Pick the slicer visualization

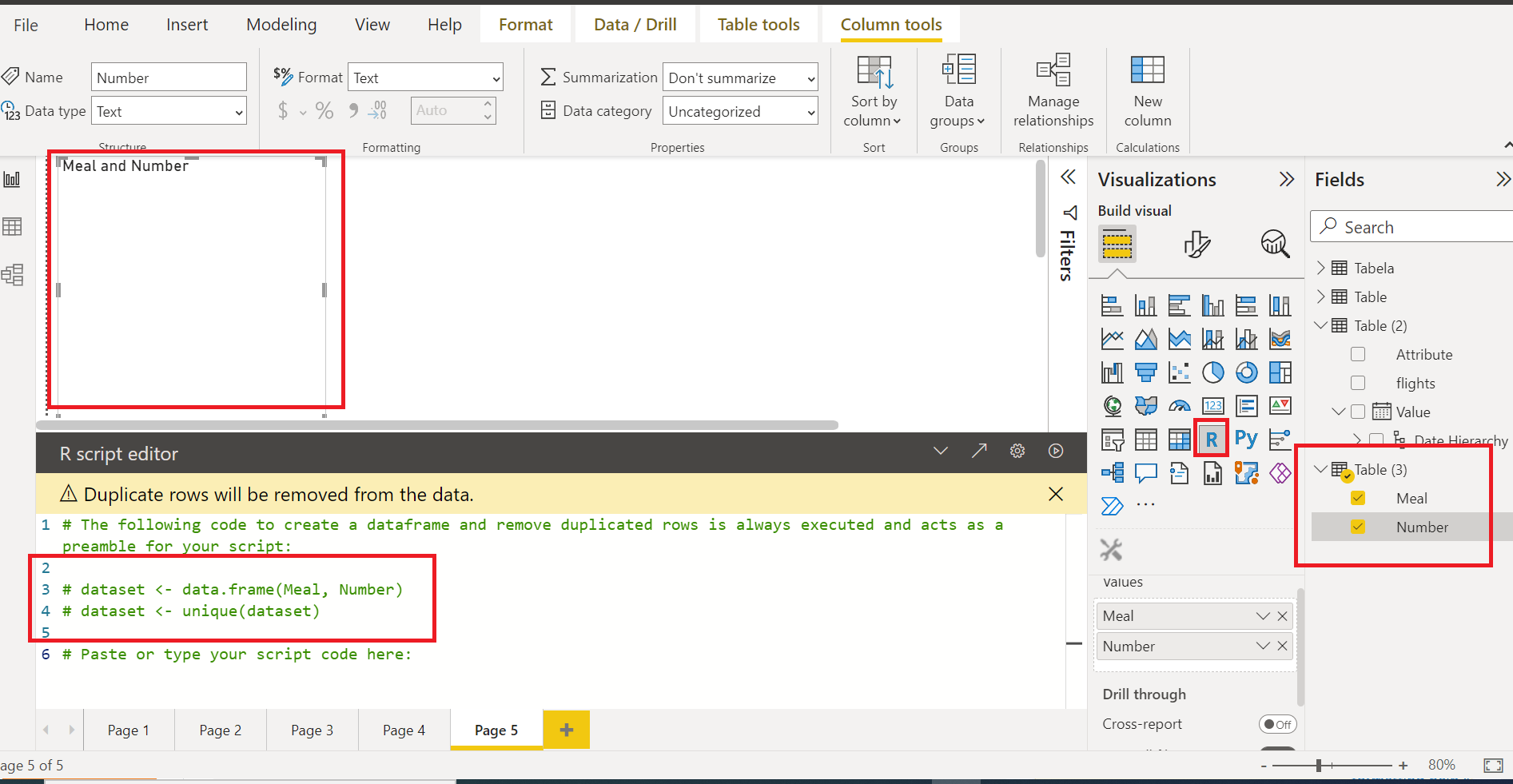point(1112,440)
